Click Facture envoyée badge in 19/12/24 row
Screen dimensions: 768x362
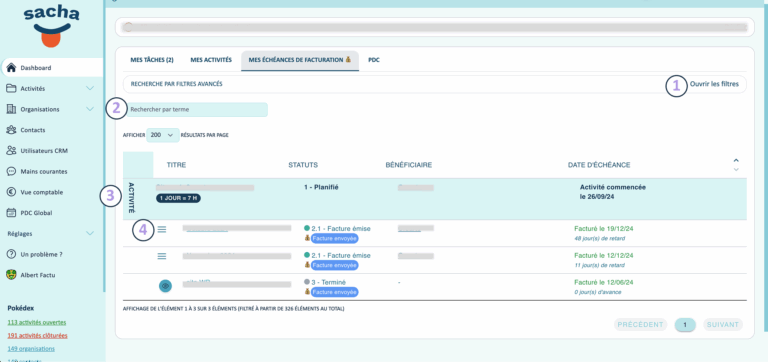[x=335, y=238]
